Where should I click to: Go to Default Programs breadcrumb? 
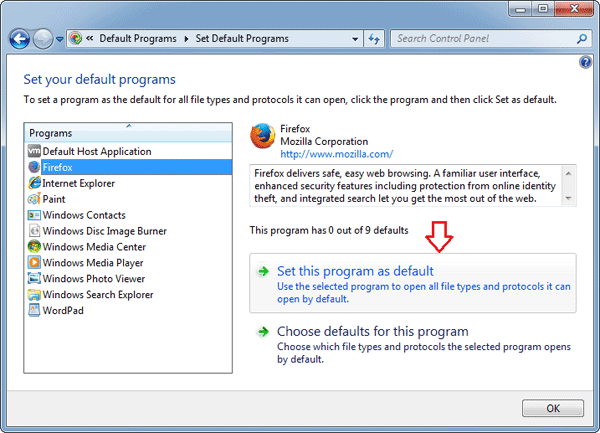[x=138, y=39]
